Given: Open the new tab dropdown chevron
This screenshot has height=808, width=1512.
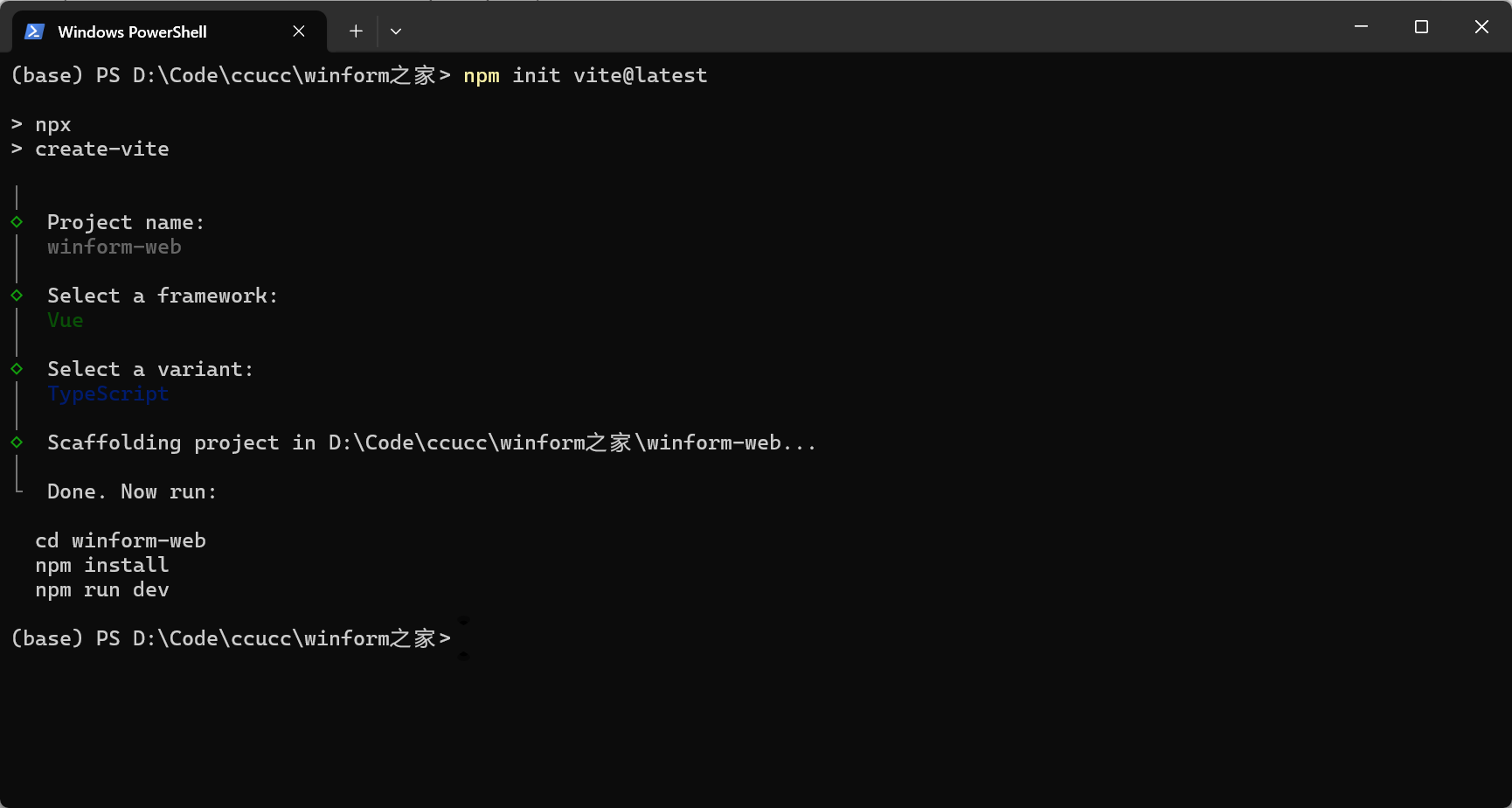Looking at the screenshot, I should click(396, 31).
